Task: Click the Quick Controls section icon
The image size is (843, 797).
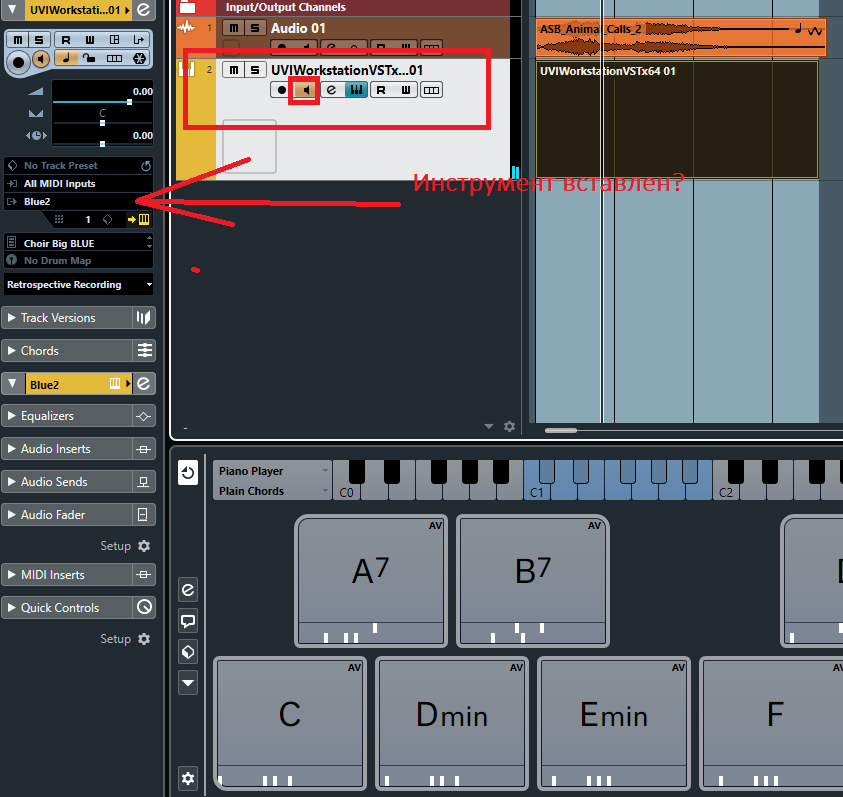Action: click(144, 608)
